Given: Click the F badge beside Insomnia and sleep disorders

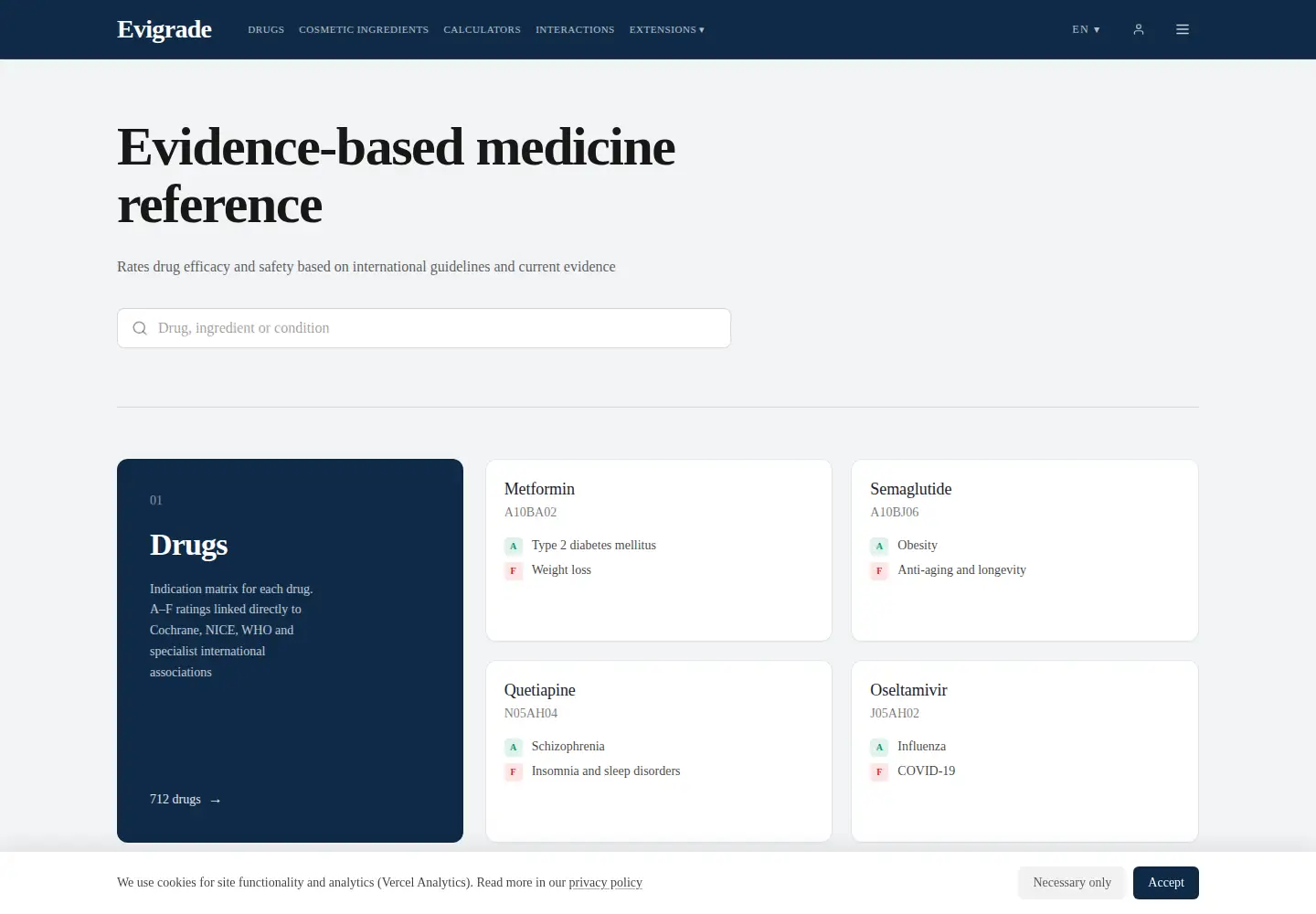Looking at the screenshot, I should [514, 771].
